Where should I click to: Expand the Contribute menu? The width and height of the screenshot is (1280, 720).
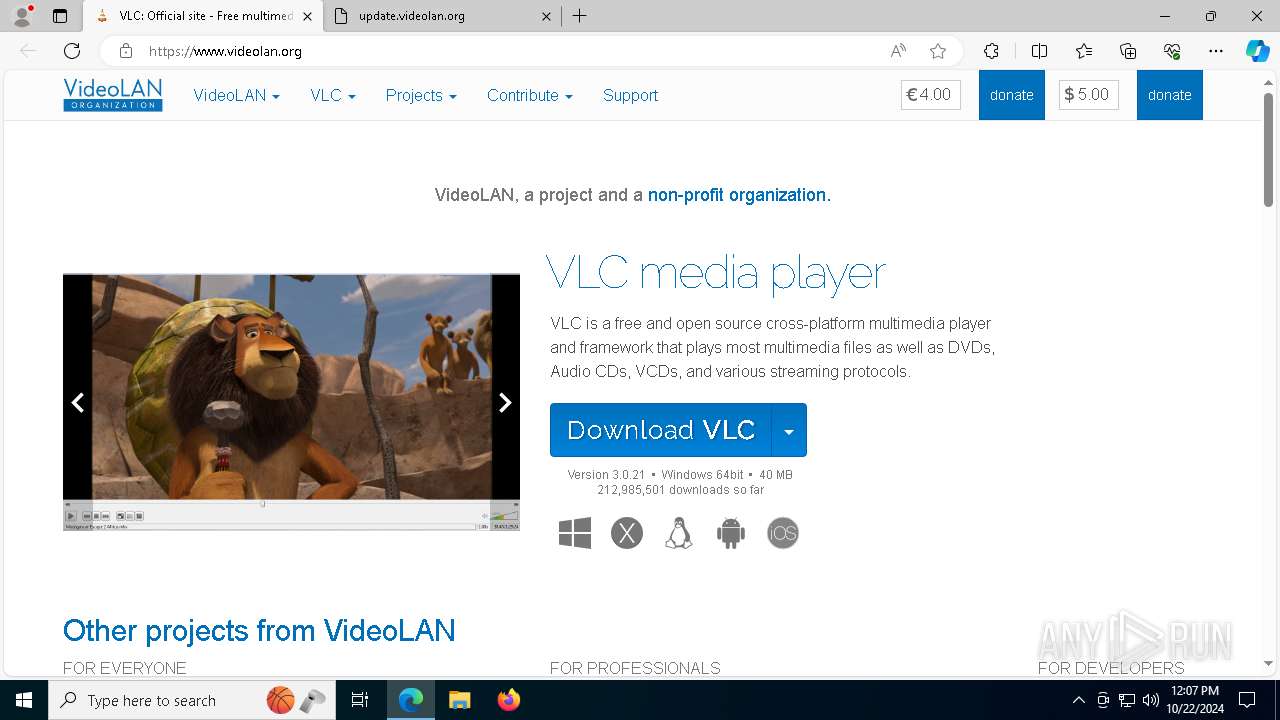[530, 95]
